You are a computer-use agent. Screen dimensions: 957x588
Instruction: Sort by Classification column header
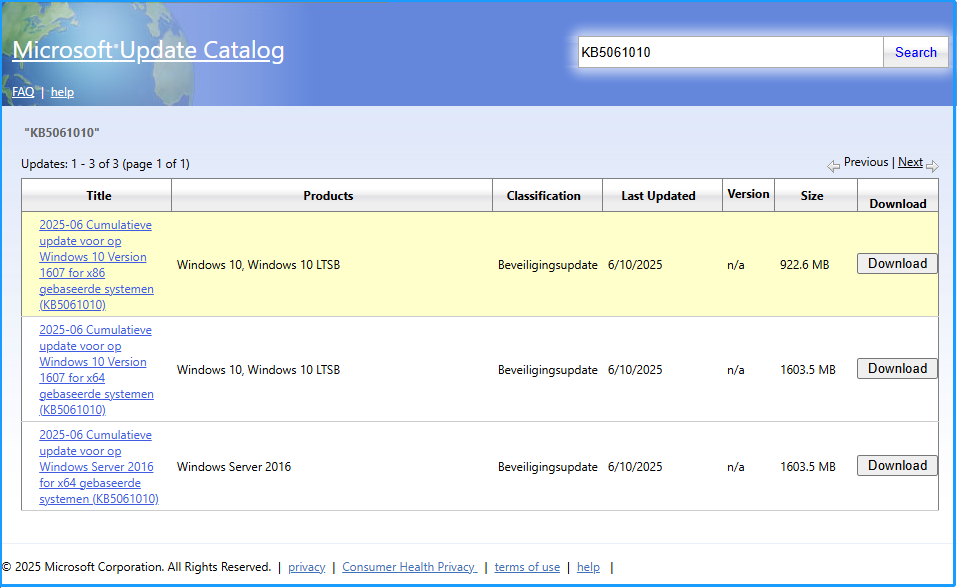[x=543, y=196]
